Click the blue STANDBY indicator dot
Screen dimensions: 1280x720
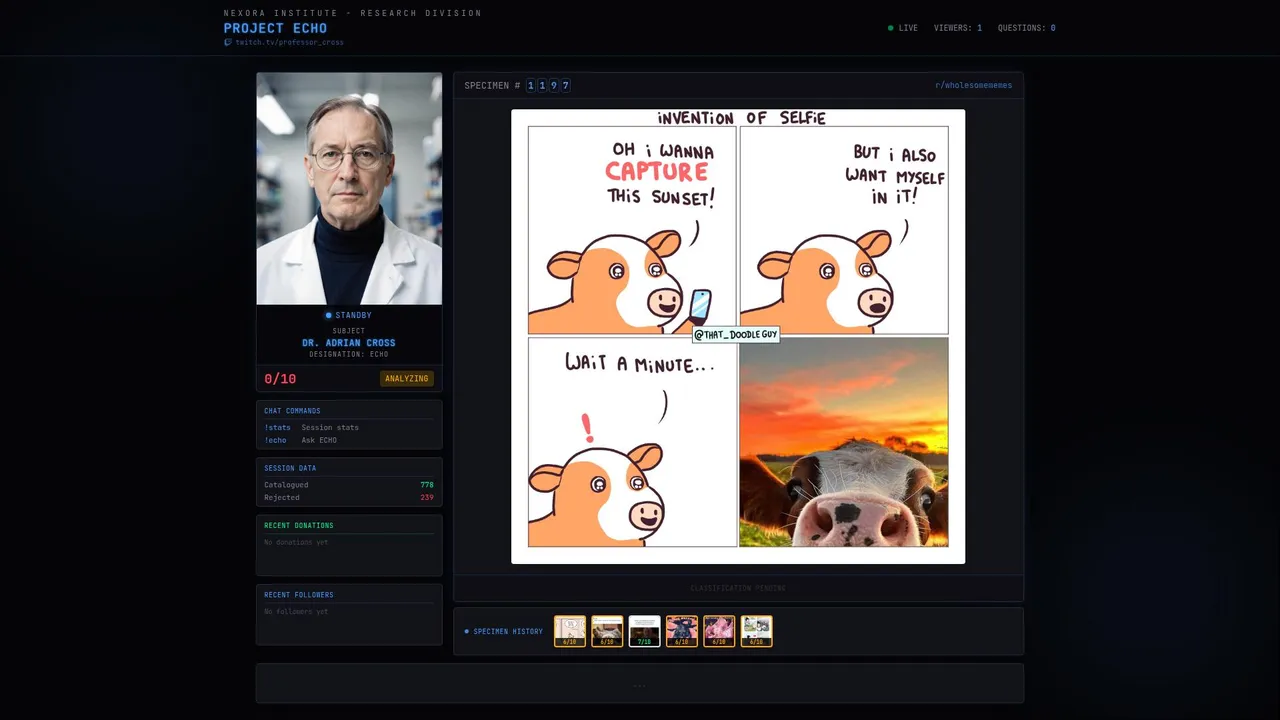(329, 316)
